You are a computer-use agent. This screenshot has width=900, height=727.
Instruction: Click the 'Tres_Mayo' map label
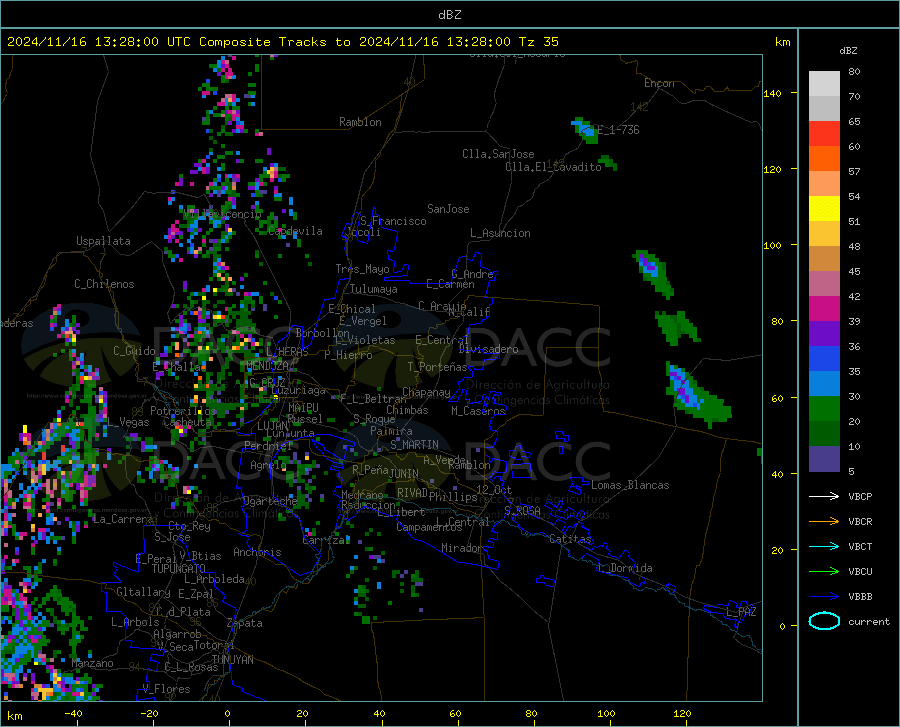[362, 269]
